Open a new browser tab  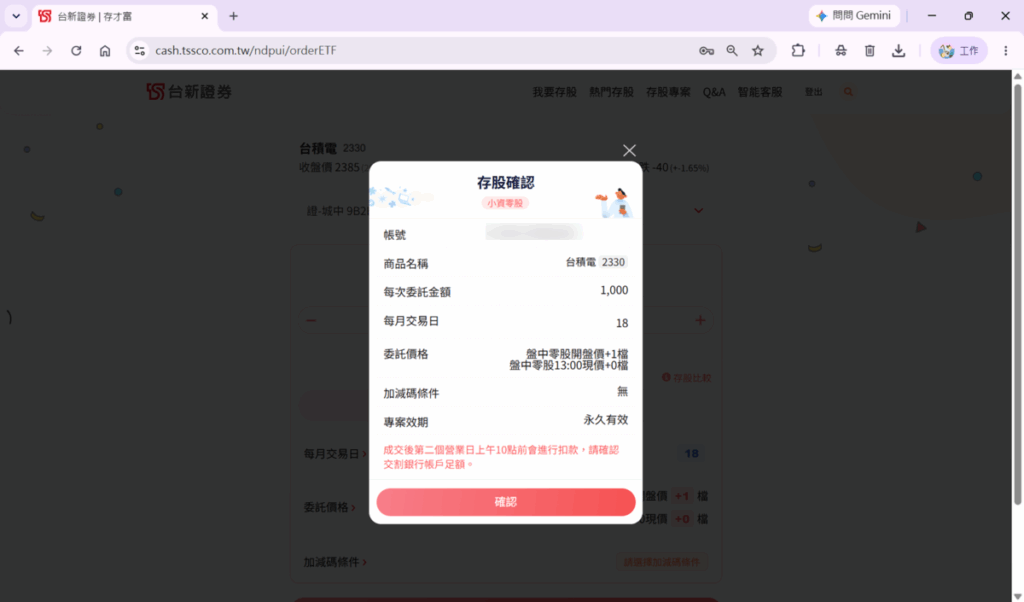[233, 16]
